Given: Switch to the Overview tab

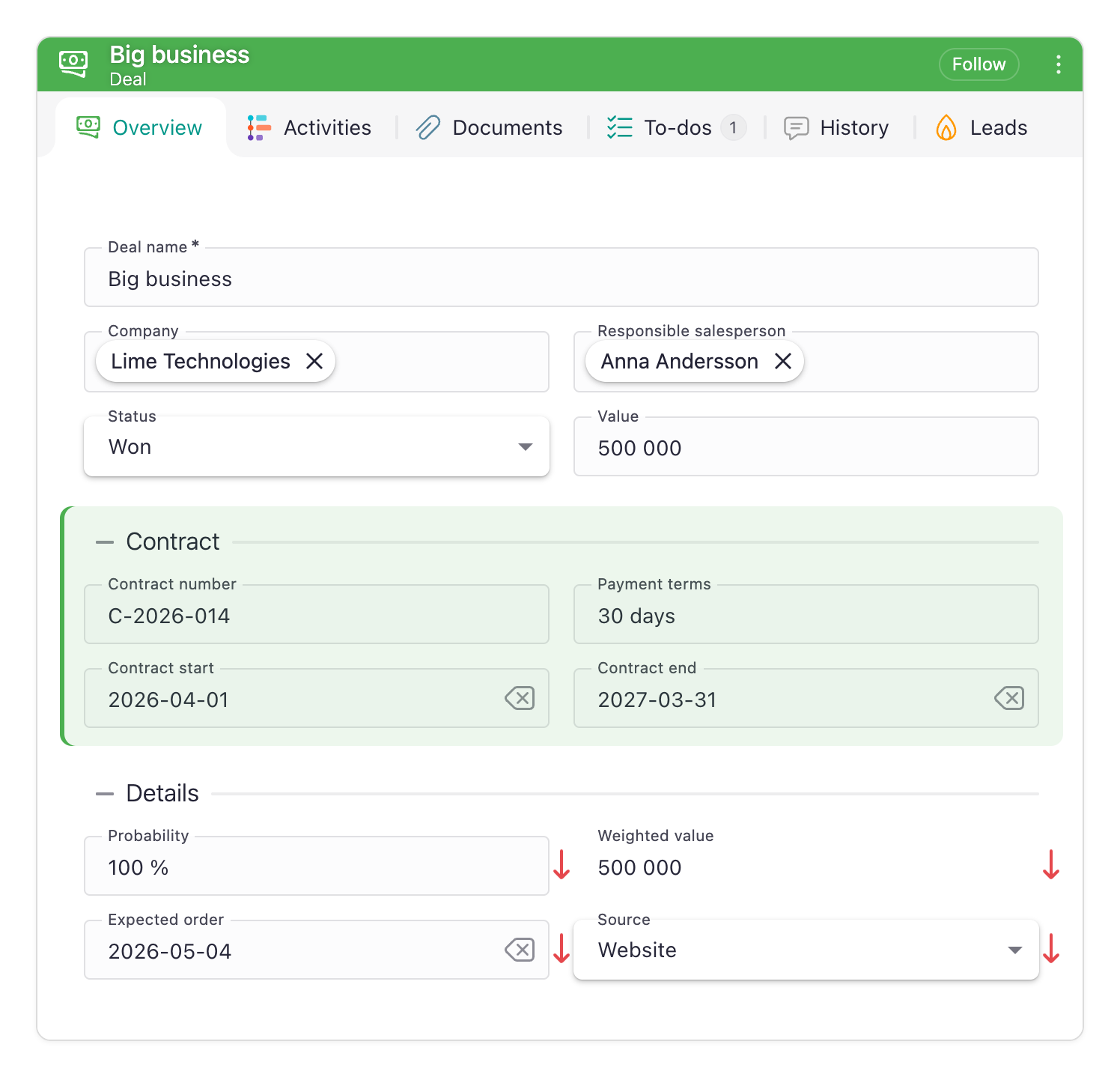Looking at the screenshot, I should click(x=140, y=128).
